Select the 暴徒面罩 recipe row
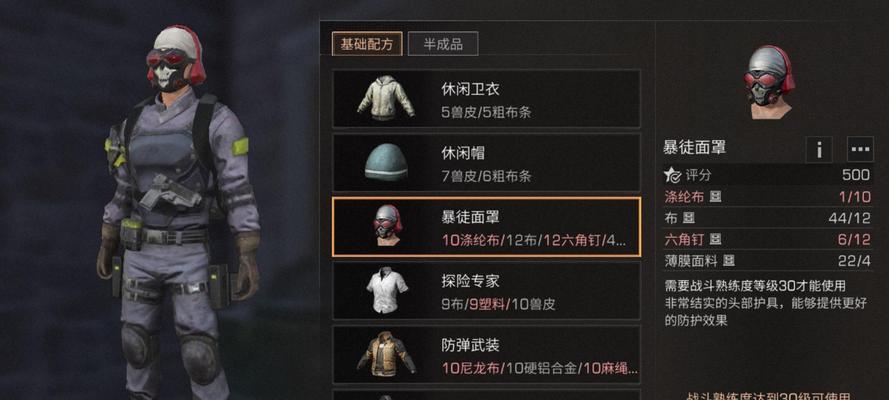This screenshot has height=400, width=889. 486,227
